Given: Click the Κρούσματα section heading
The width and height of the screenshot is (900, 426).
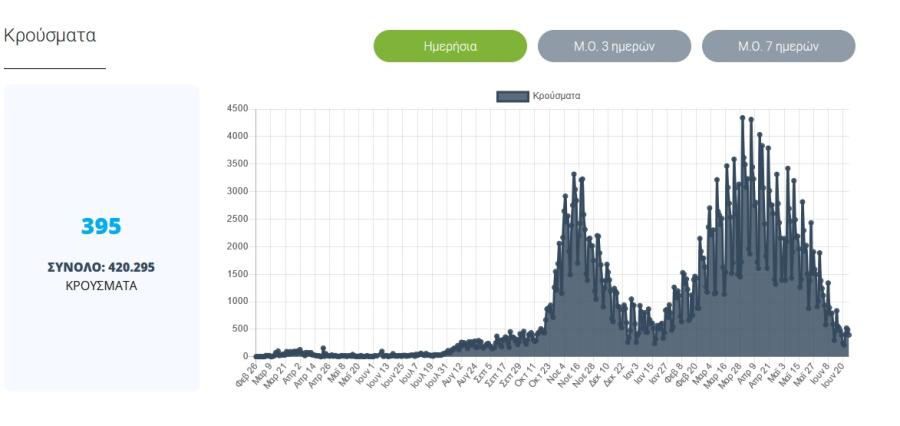Looking at the screenshot, I should (50, 36).
